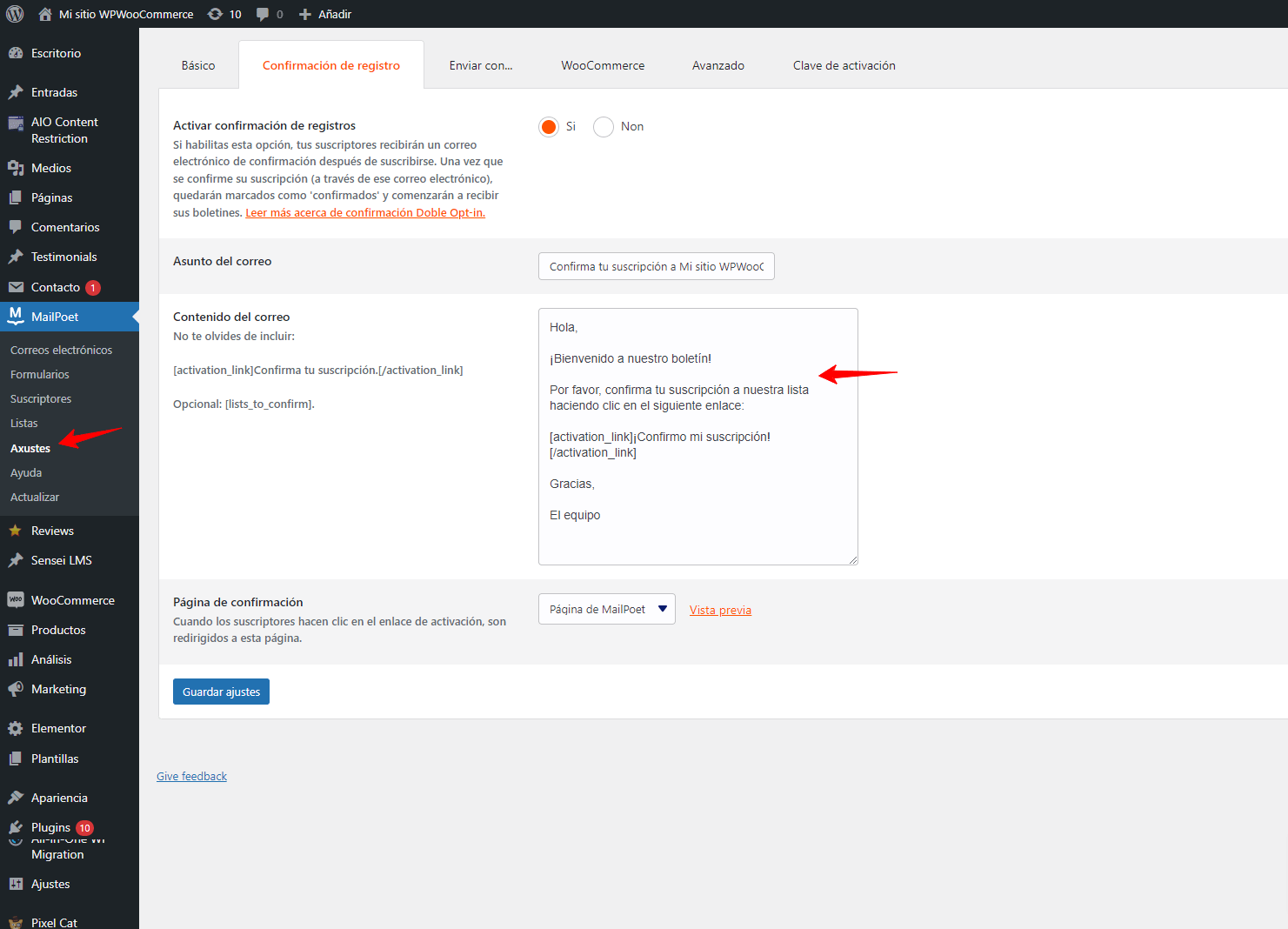Click the WooCommerce woo icon
The image size is (1288, 929).
(x=16, y=600)
